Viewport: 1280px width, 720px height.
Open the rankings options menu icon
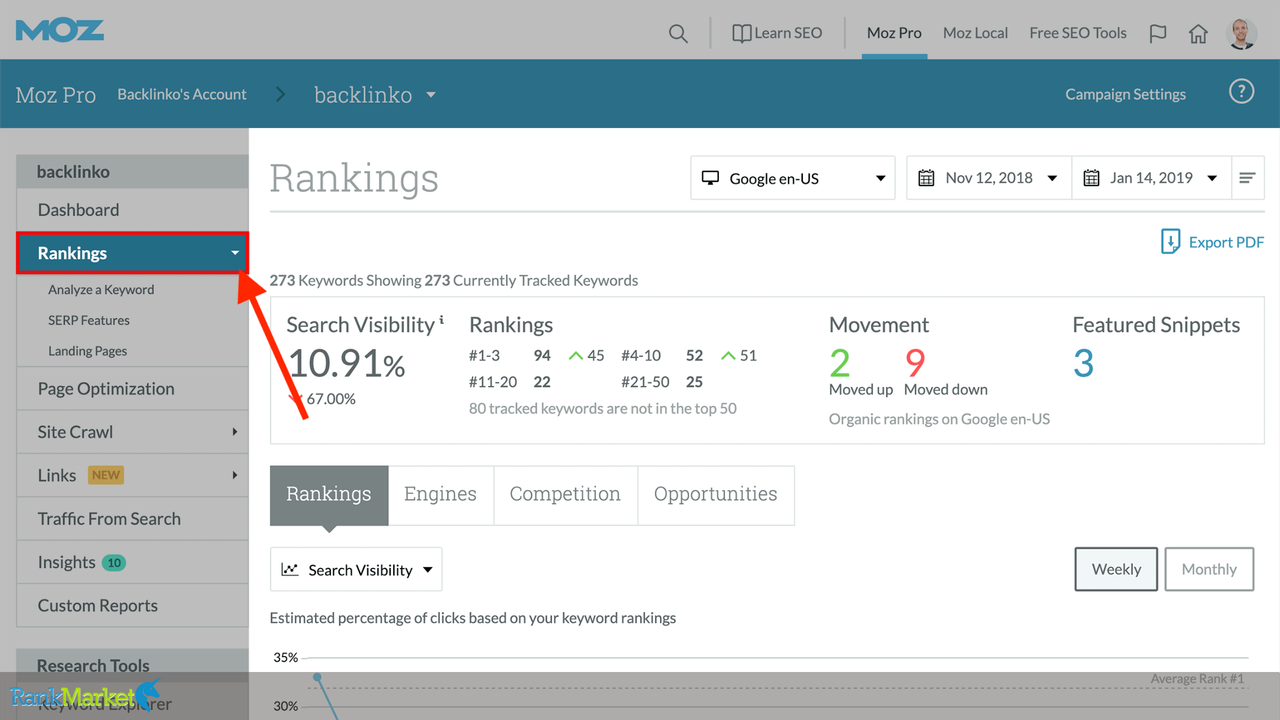(x=1247, y=178)
